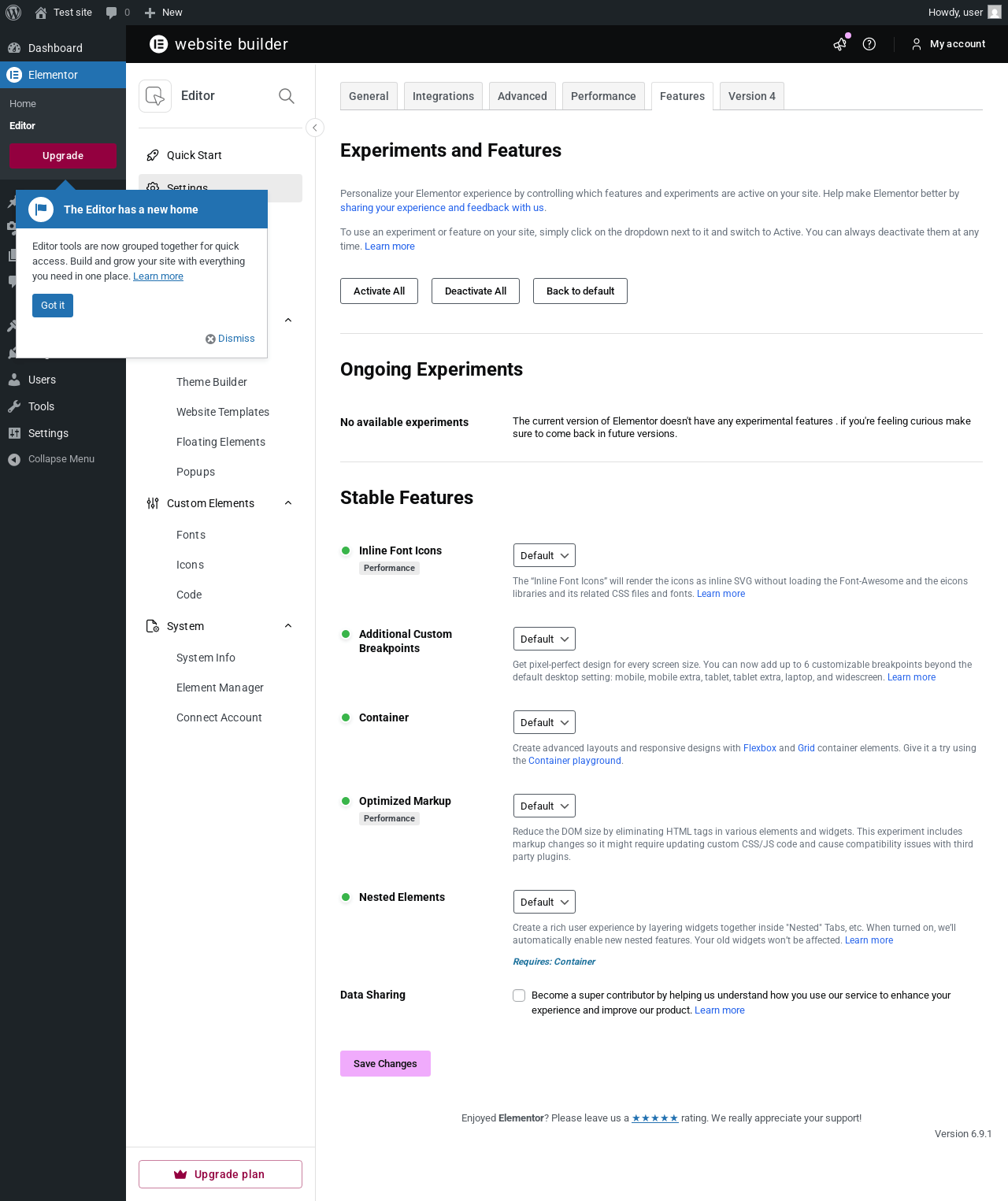Collapse the System section chevron
Image resolution: width=1008 pixels, height=1201 pixels.
(288, 626)
